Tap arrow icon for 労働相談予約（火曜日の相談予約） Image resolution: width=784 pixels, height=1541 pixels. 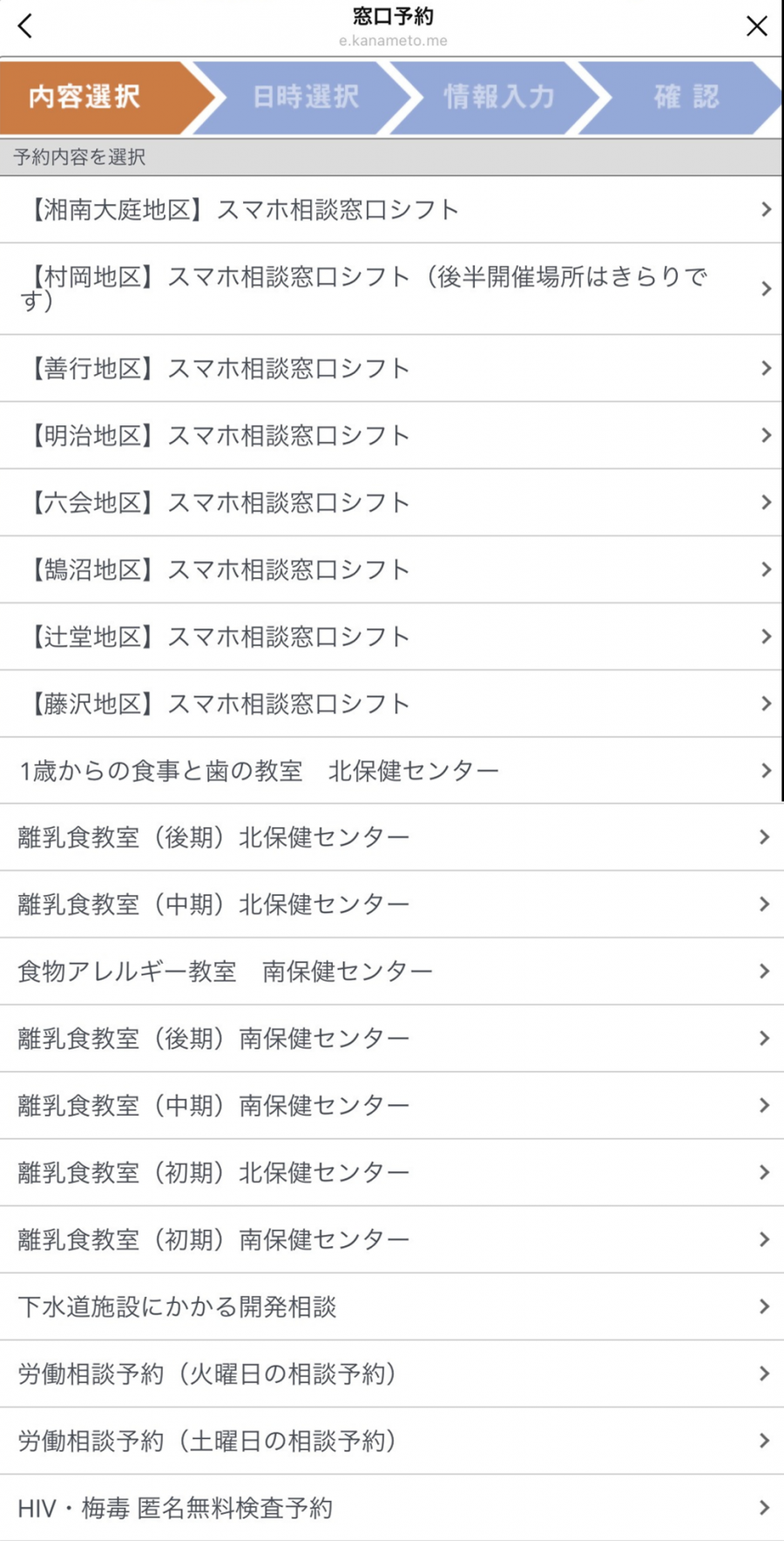pyautogui.click(x=764, y=1374)
